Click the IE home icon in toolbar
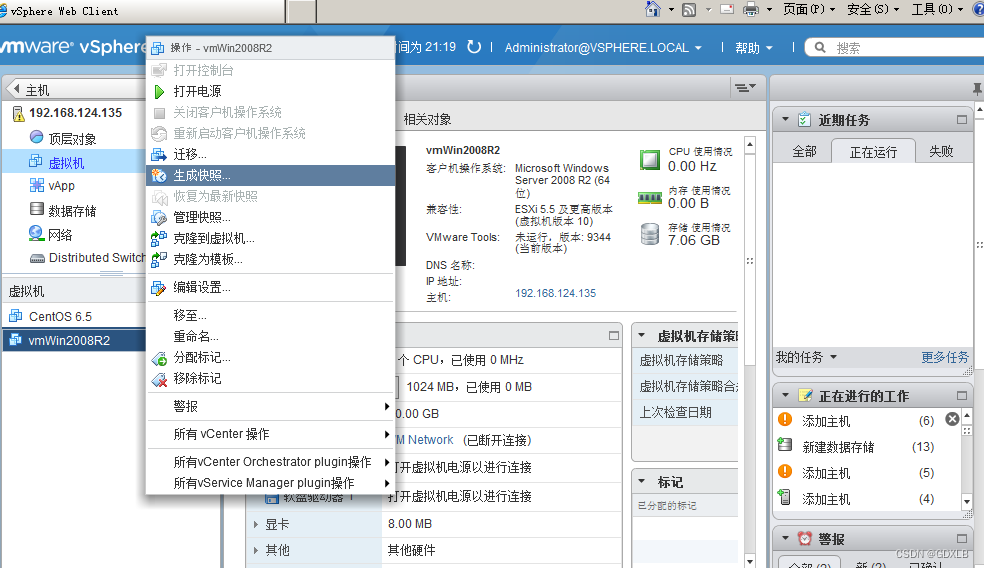Image resolution: width=984 pixels, height=568 pixels. [653, 9]
